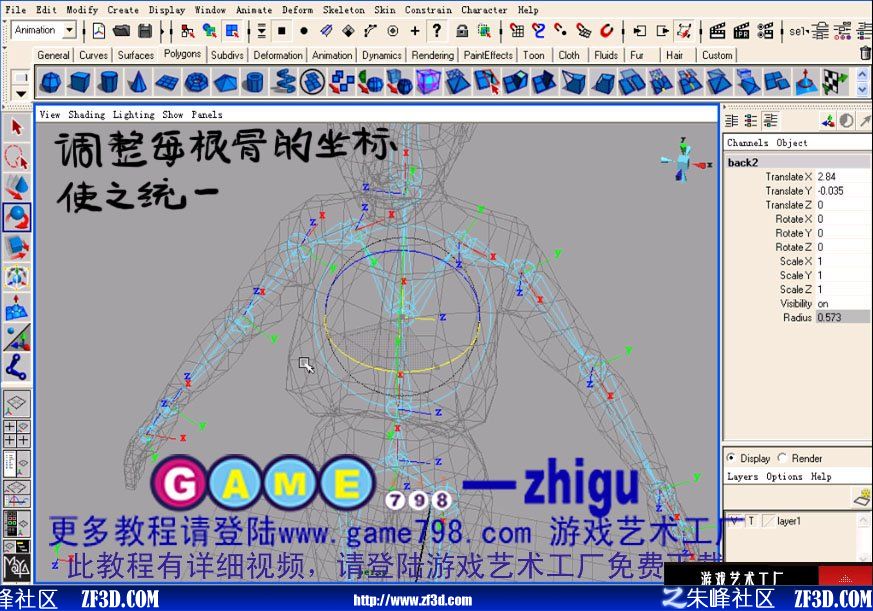
Task: Render the current frame with clapperboard icon
Action: click(x=717, y=31)
